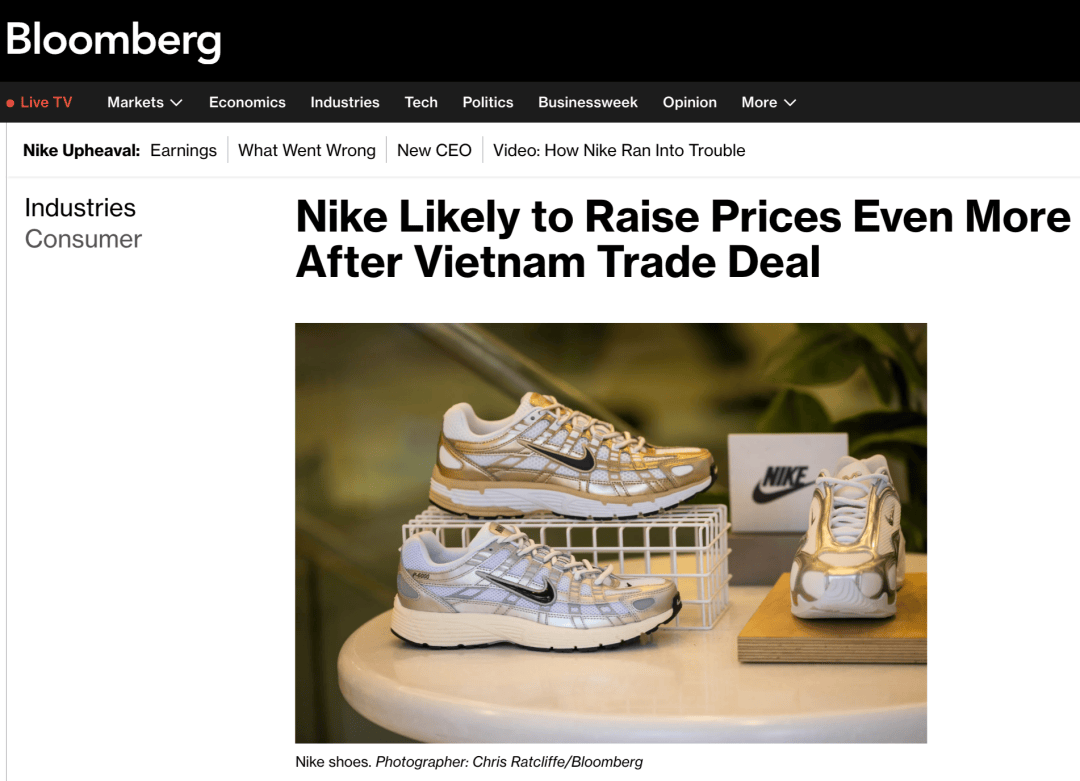Image resolution: width=1080 pixels, height=781 pixels.
Task: Open What Went Wrong link
Action: [307, 150]
